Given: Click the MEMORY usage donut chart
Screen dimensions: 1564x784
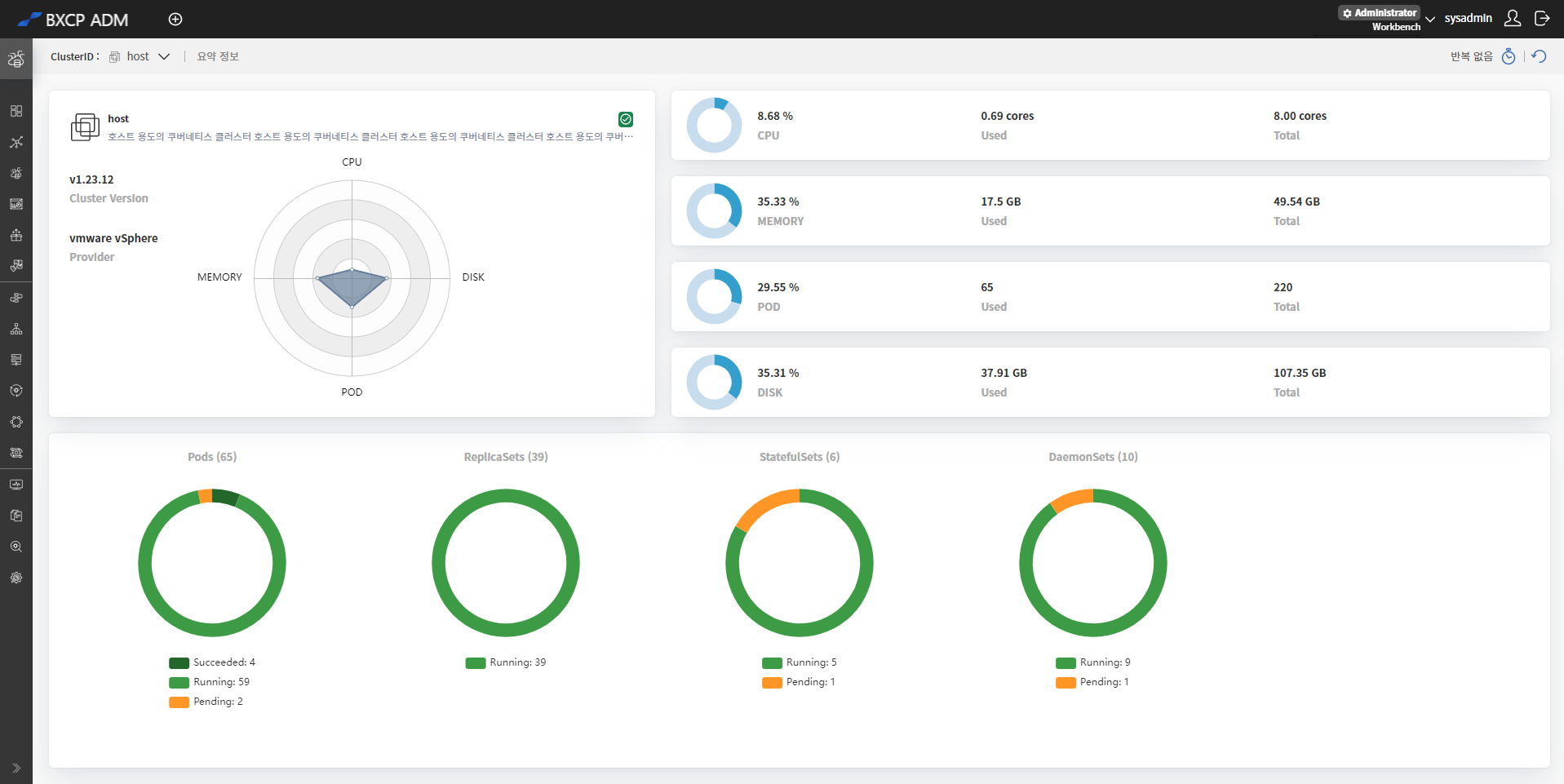Looking at the screenshot, I should click(714, 211).
